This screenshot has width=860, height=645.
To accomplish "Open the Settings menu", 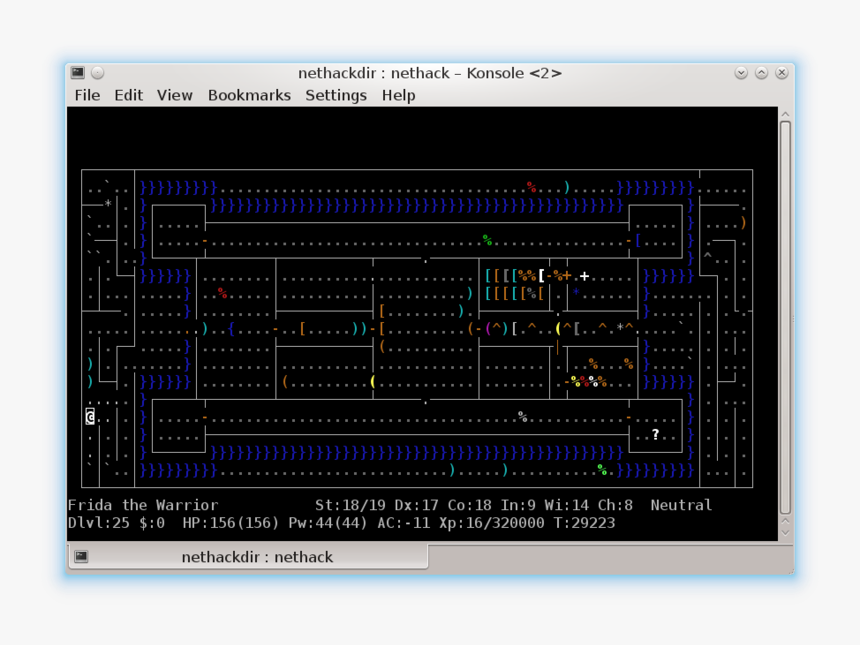I will (336, 95).
